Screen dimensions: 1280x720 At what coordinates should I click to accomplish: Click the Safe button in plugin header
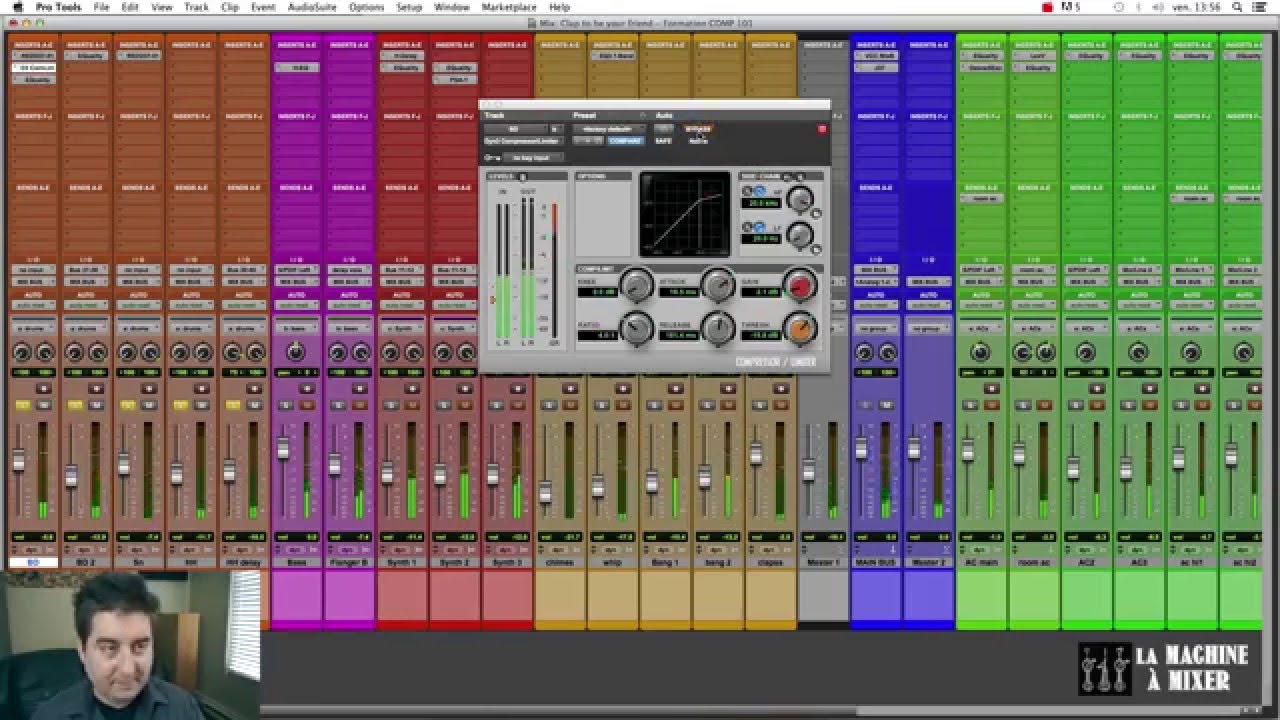point(663,141)
